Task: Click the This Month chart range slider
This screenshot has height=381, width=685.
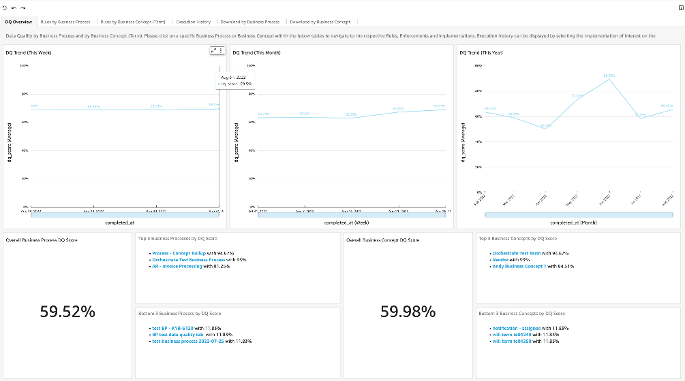Action: click(352, 215)
